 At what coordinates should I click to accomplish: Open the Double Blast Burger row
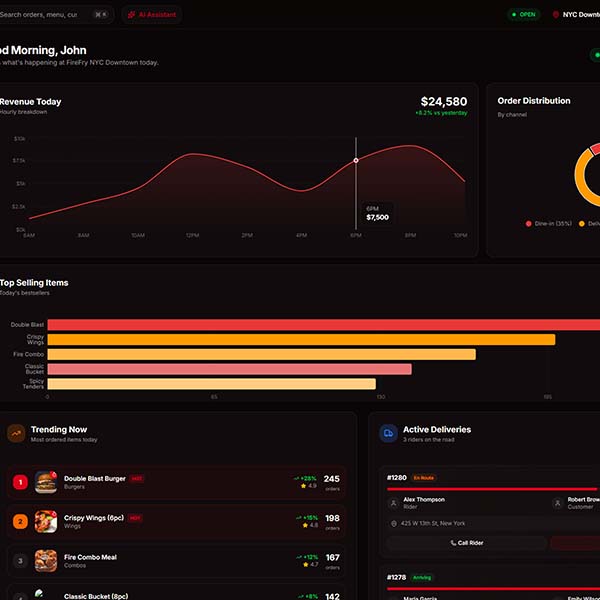tap(176, 483)
